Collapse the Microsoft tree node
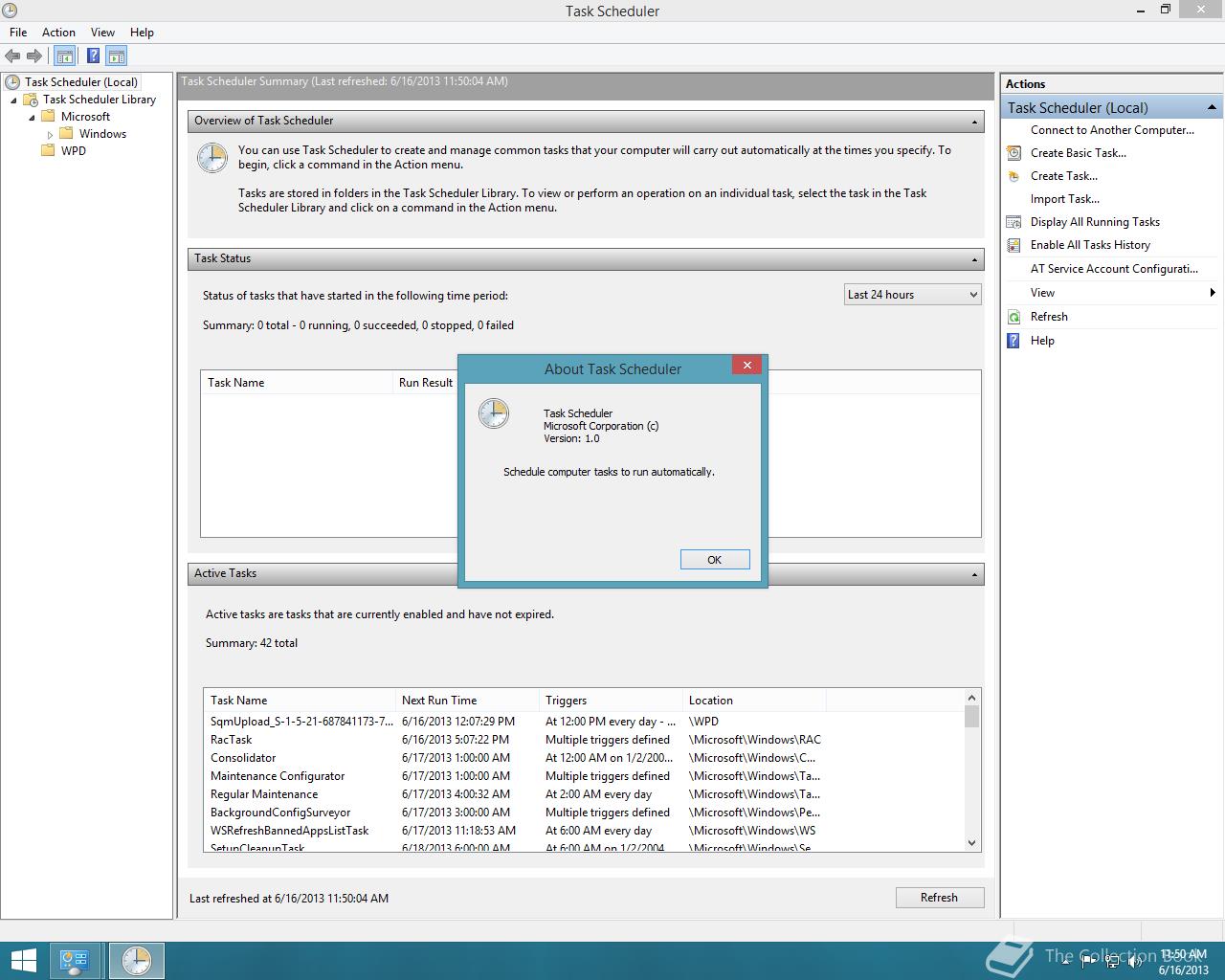 [32, 117]
